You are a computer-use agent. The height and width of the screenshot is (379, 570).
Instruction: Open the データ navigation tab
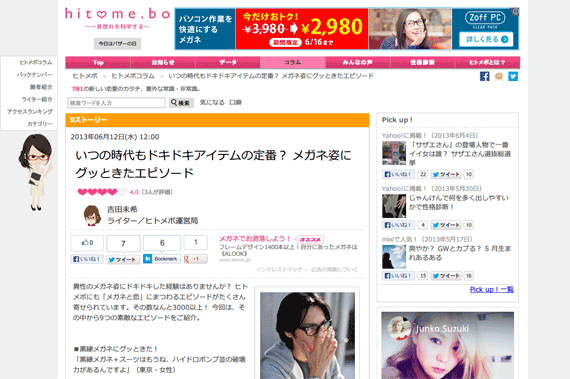point(228,63)
